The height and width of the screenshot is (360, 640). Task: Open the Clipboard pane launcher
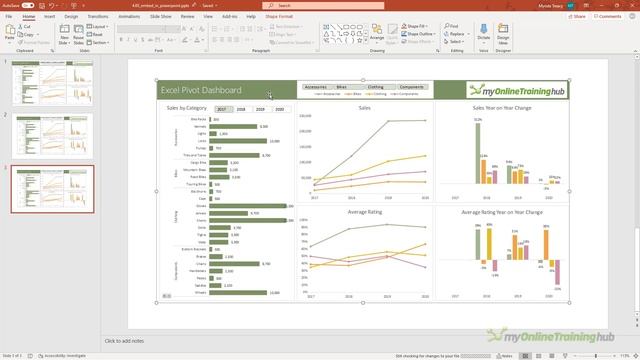[52, 51]
